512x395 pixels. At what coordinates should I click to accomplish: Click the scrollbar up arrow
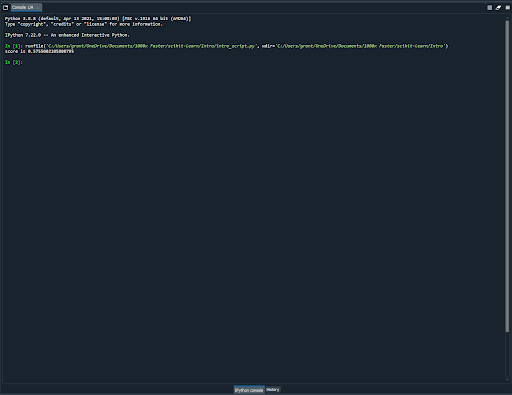507,17
